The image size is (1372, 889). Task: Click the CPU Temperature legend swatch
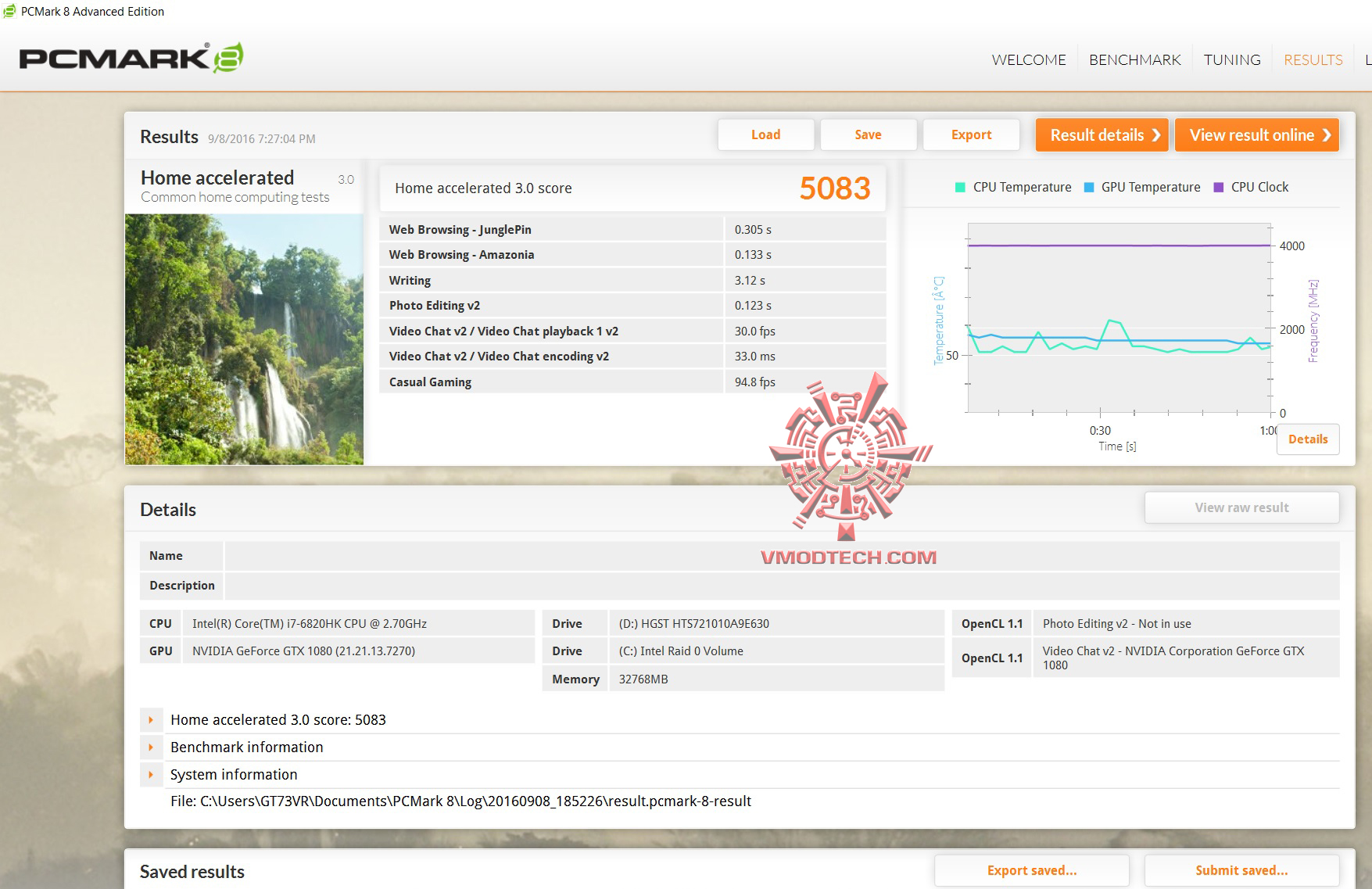[x=960, y=188]
